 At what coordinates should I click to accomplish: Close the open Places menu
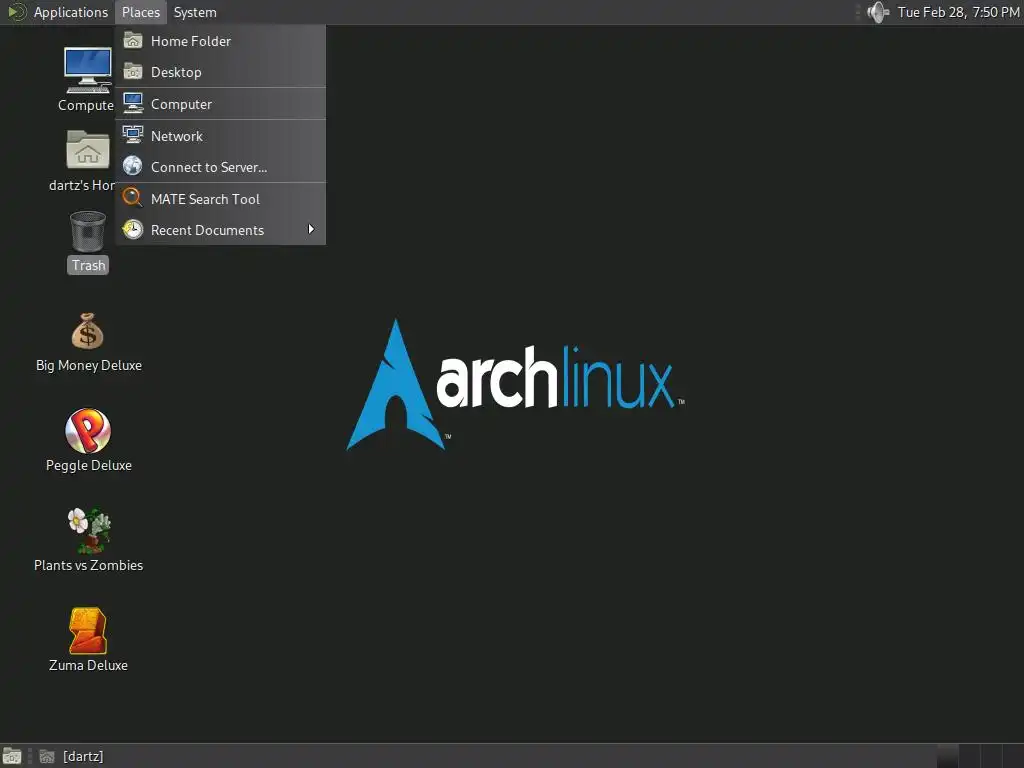coord(141,12)
